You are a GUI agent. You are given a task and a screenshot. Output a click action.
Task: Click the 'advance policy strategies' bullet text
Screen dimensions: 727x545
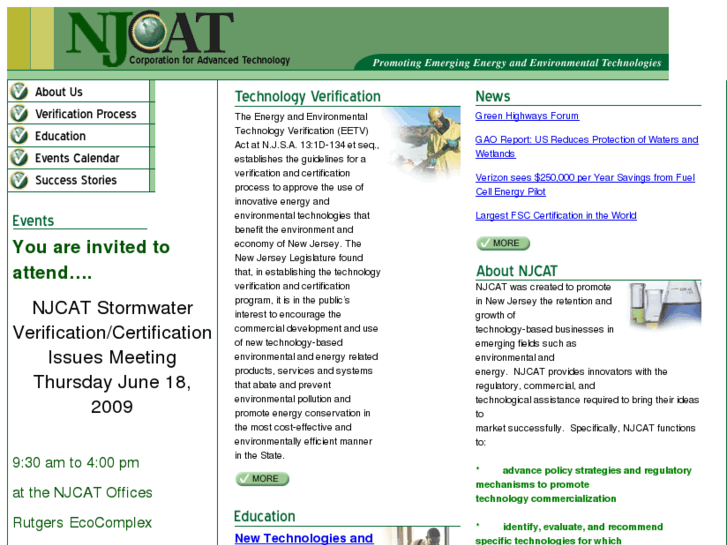tap(583, 485)
